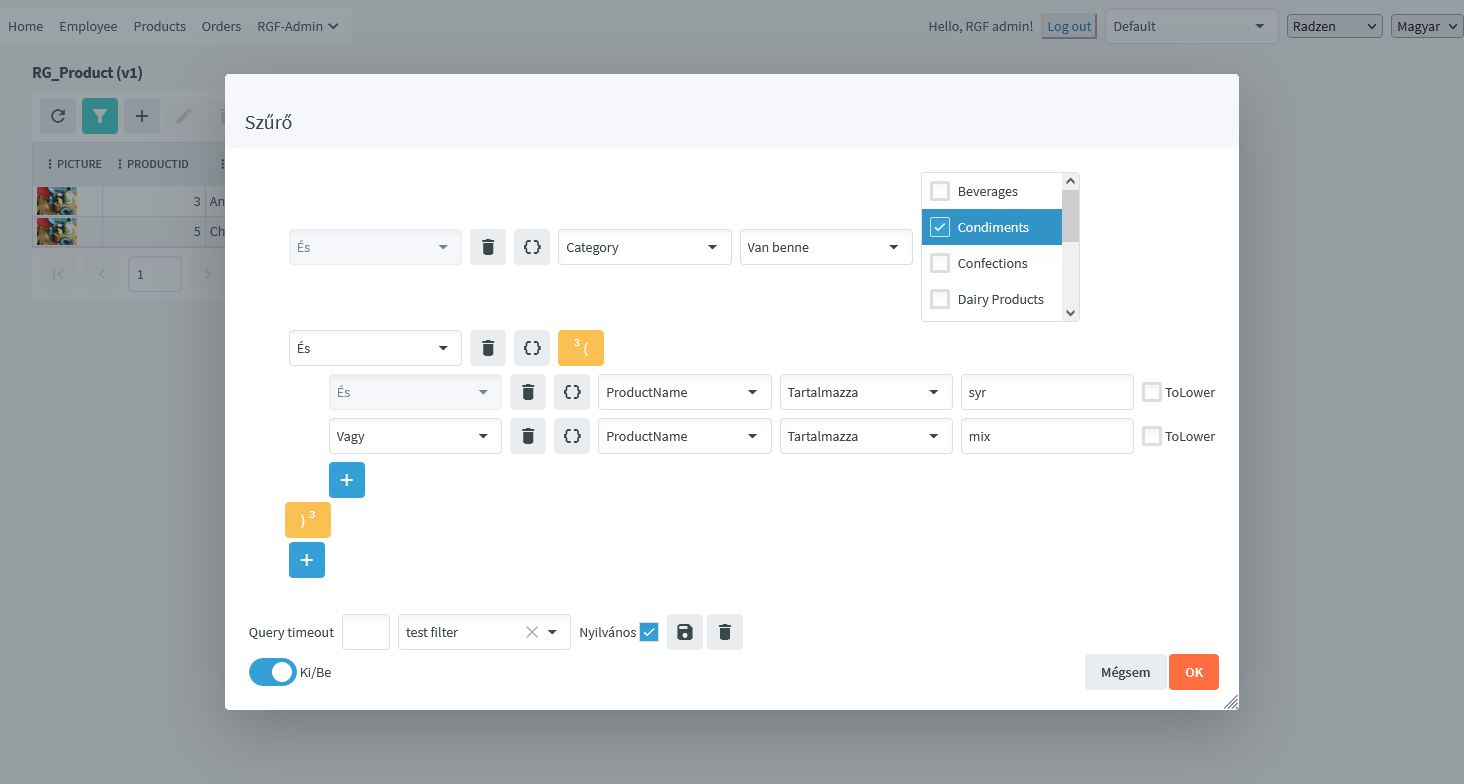The height and width of the screenshot is (784, 1464).
Task: Add condition inside the bracket group
Action: point(347,480)
